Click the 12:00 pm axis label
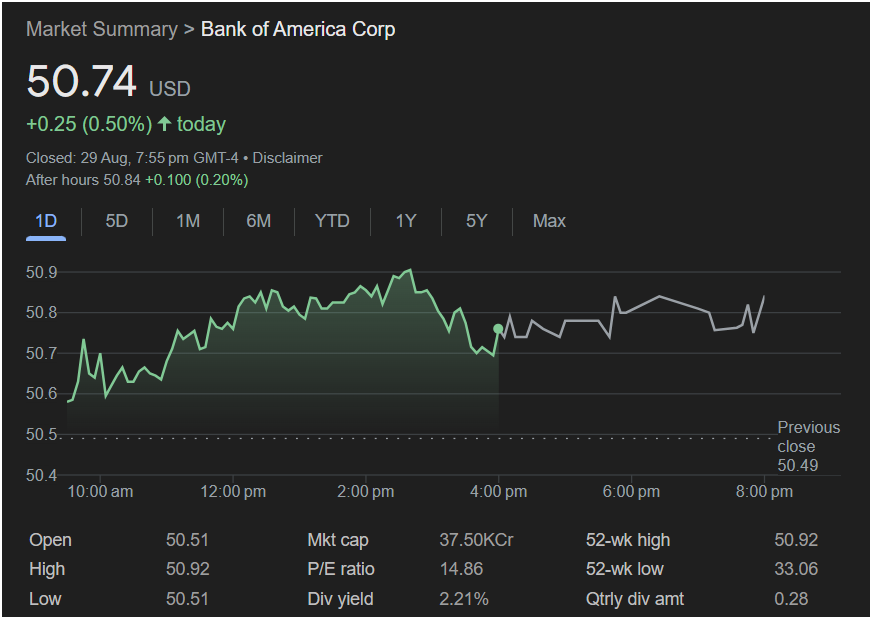The width and height of the screenshot is (872, 619). coord(233,492)
